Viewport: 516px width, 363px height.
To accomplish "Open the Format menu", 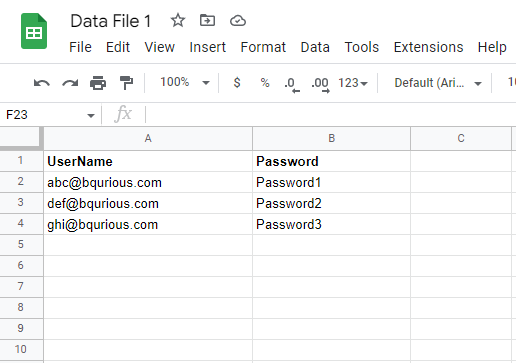I will pyautogui.click(x=263, y=47).
